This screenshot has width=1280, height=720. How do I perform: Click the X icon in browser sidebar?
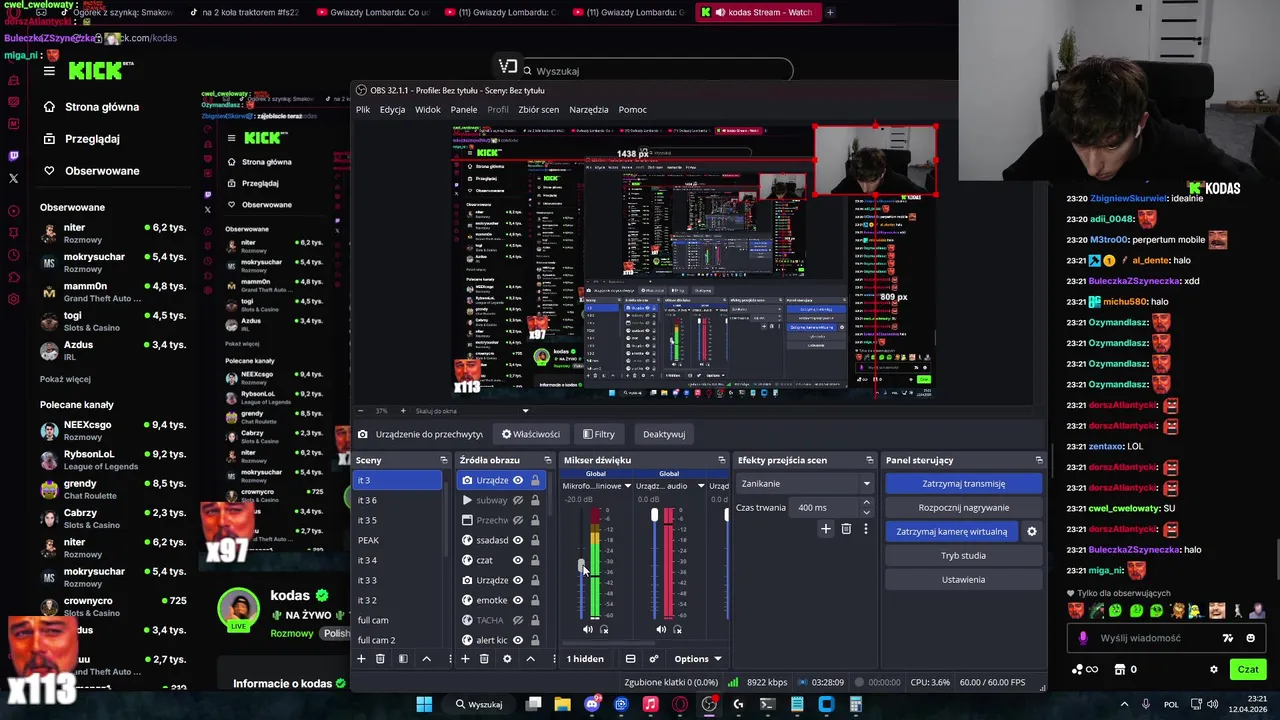tap(13, 179)
